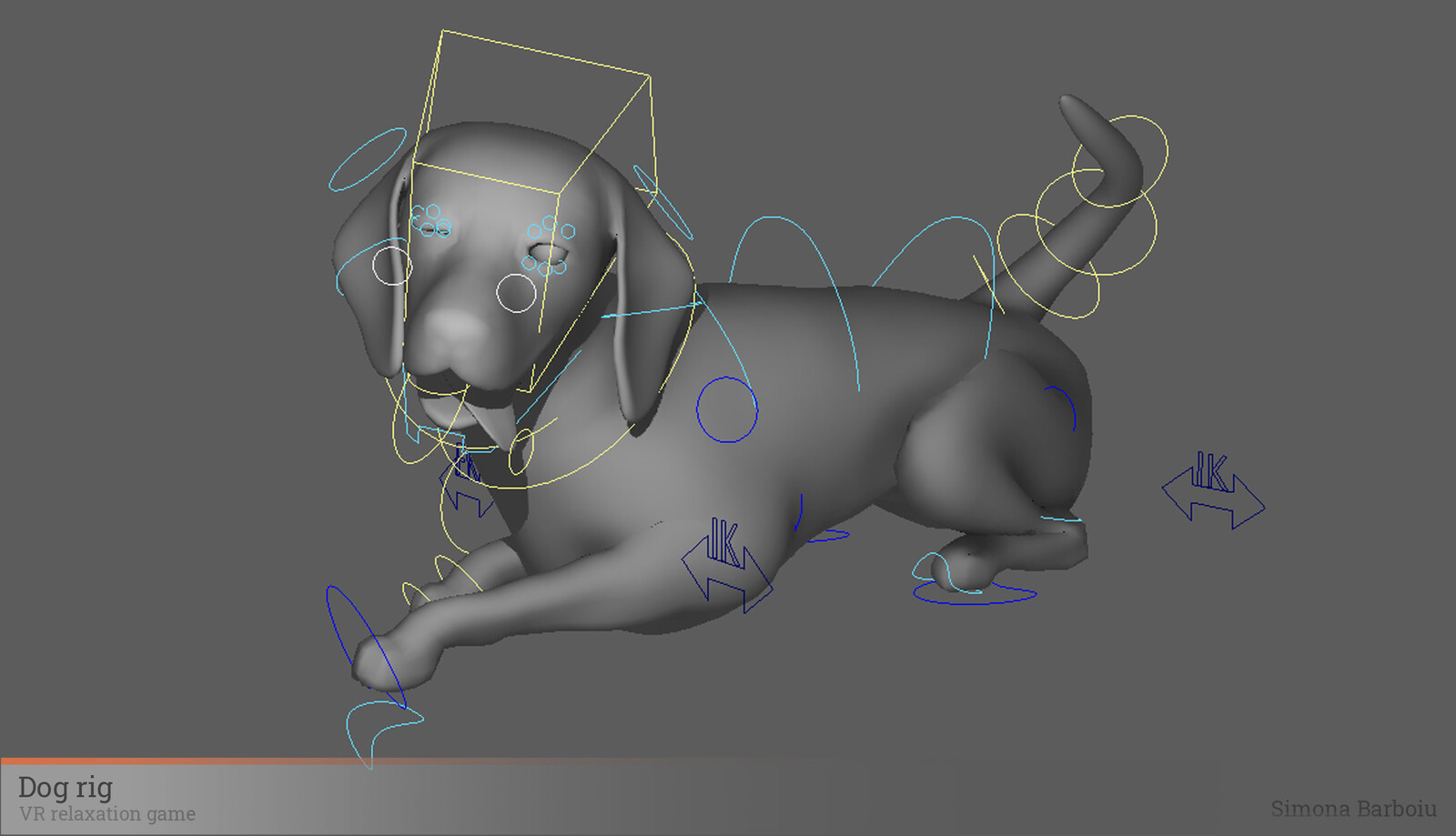Select the topmost yellow tail tip circle
The height and width of the screenshot is (836, 1456).
(1119, 161)
